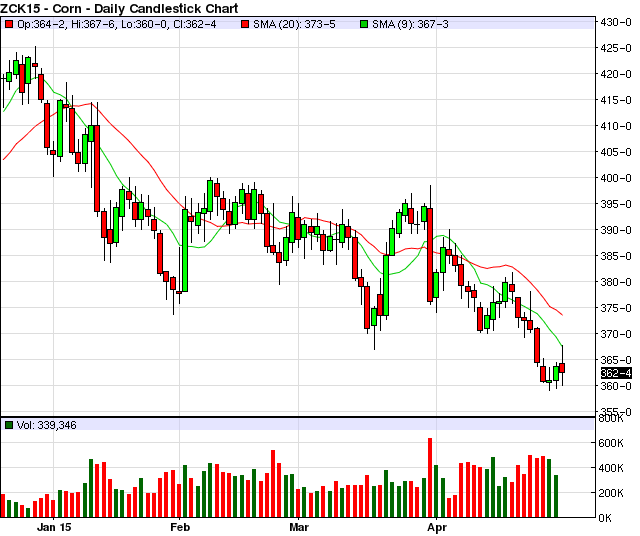
Task: Click the 370-0 price axis label
Action: (616, 334)
